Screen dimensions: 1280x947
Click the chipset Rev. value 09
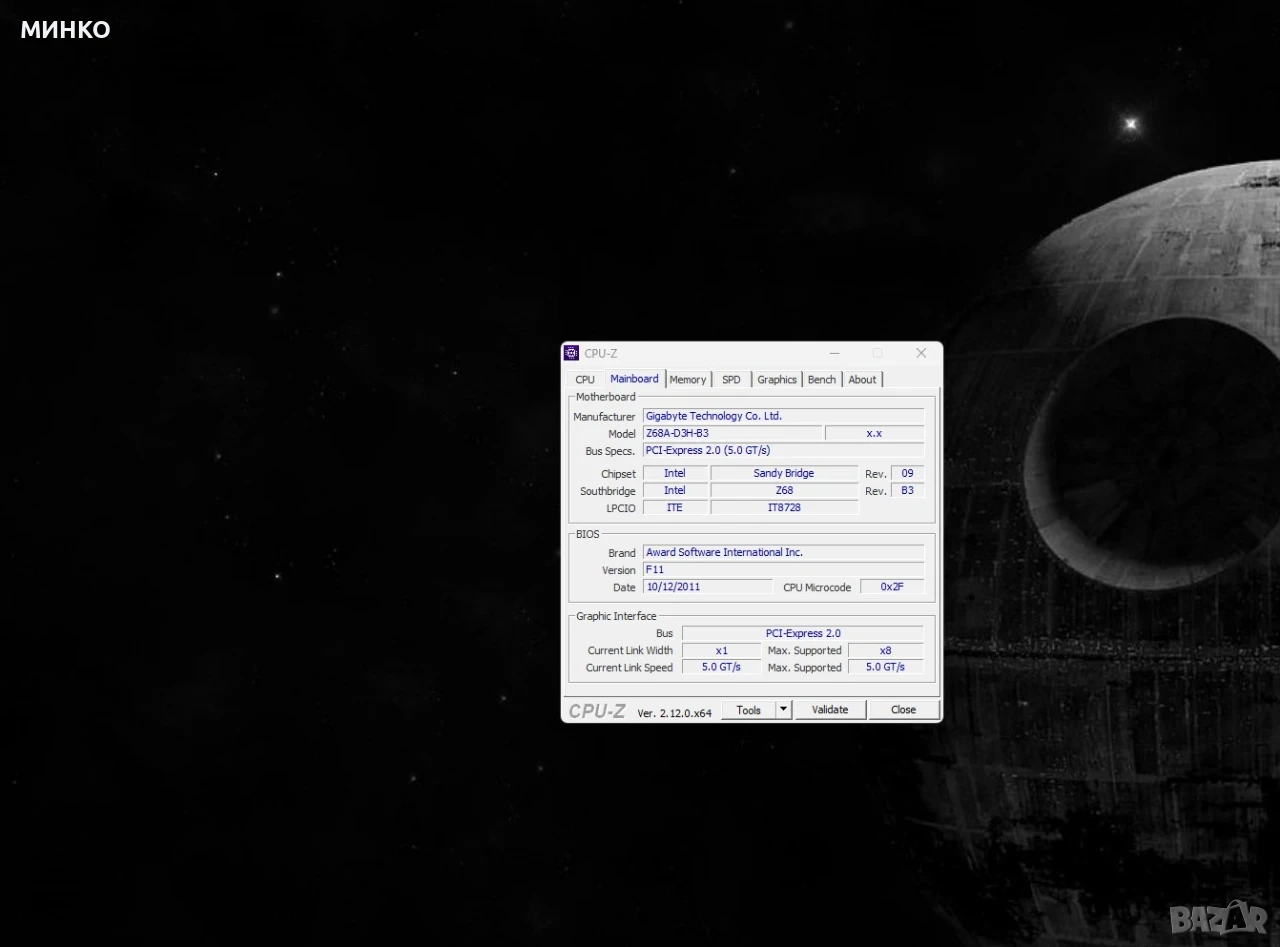(907, 473)
